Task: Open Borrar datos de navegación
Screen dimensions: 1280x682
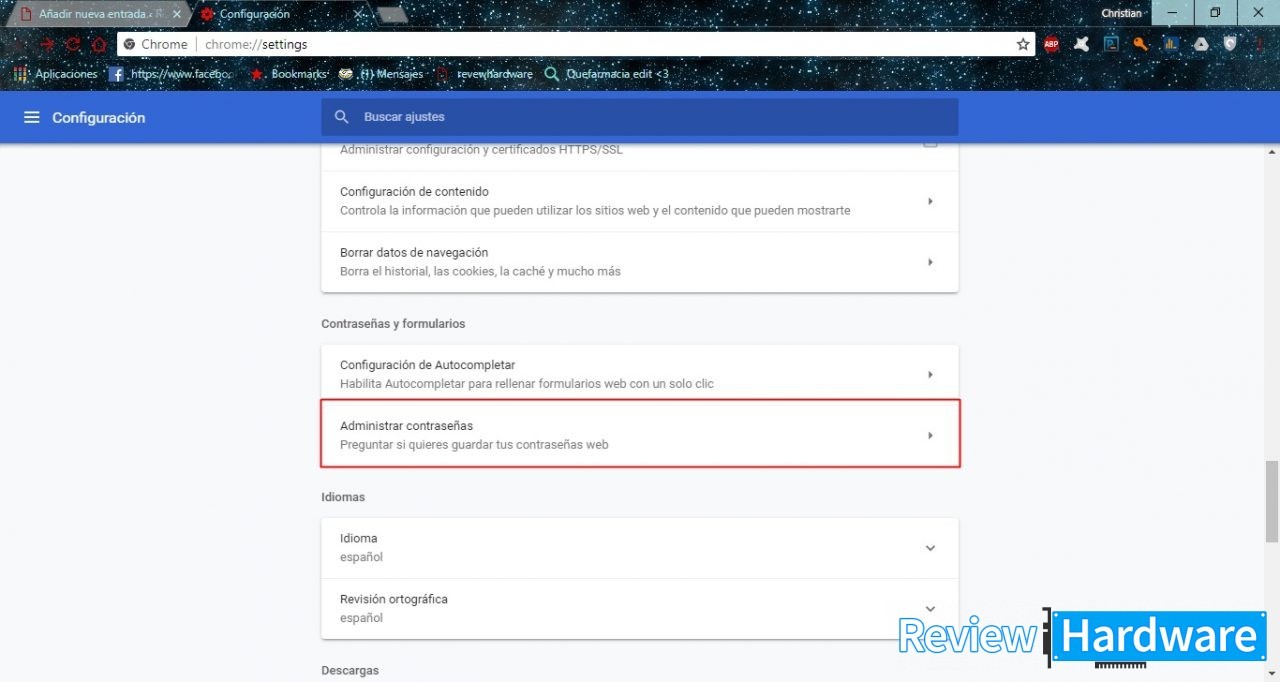Action: pyautogui.click(x=640, y=262)
